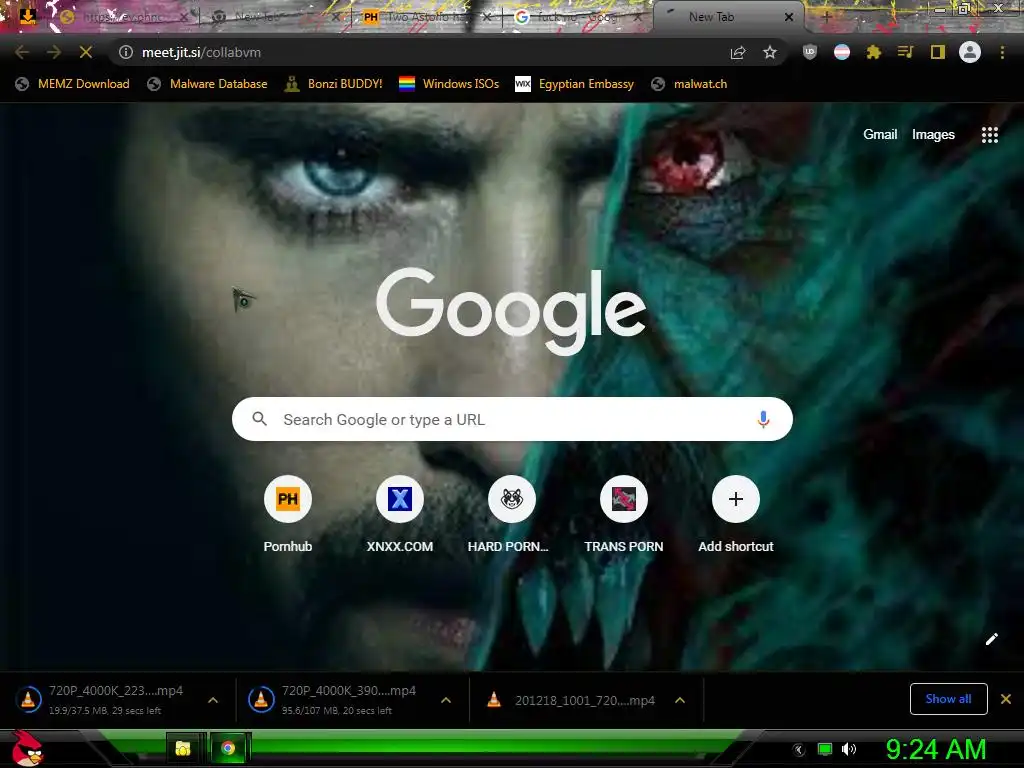1024x768 pixels.
Task: Bookmark this tab with the star icon
Action: click(770, 52)
